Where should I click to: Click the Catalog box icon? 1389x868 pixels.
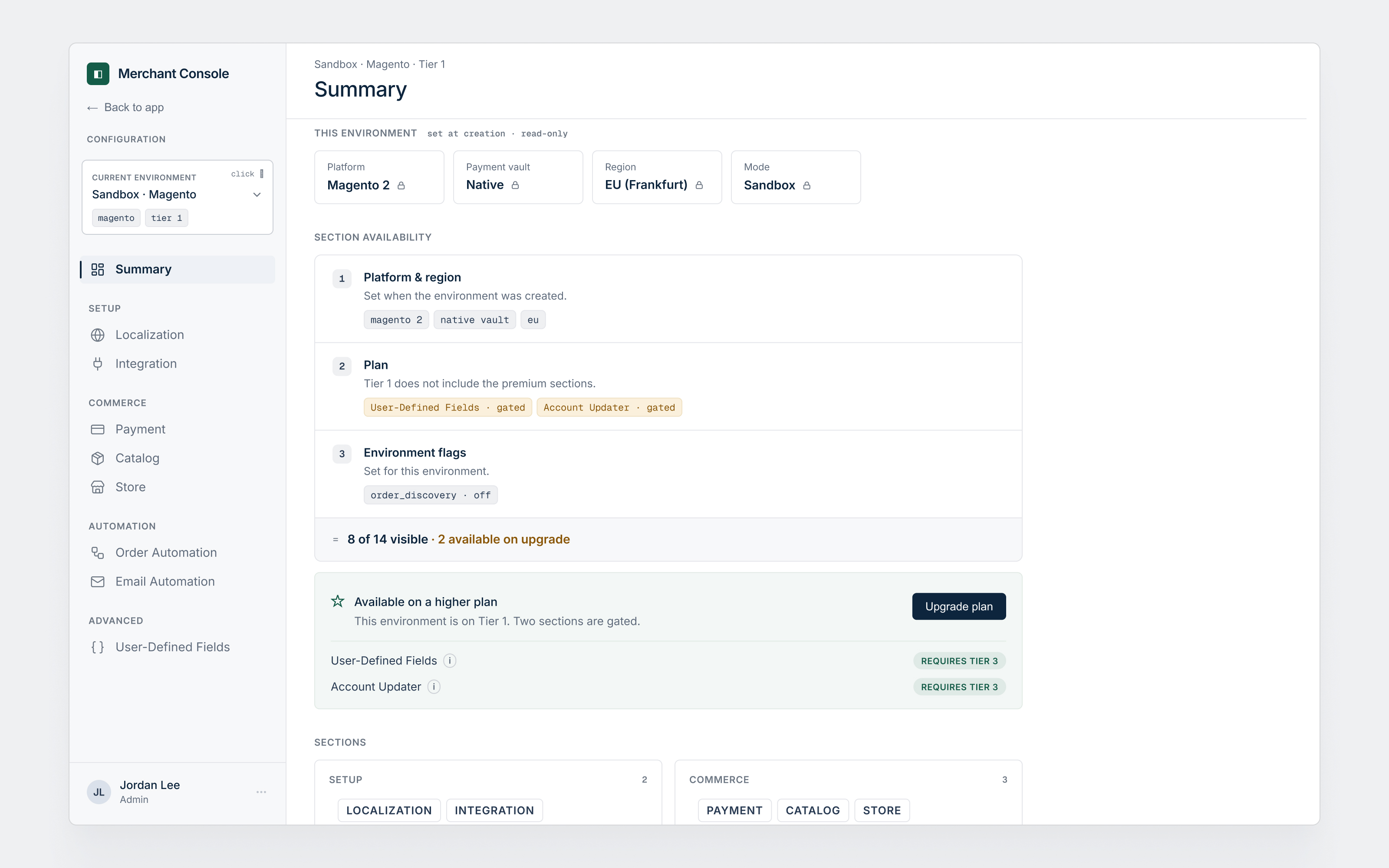[98, 458]
